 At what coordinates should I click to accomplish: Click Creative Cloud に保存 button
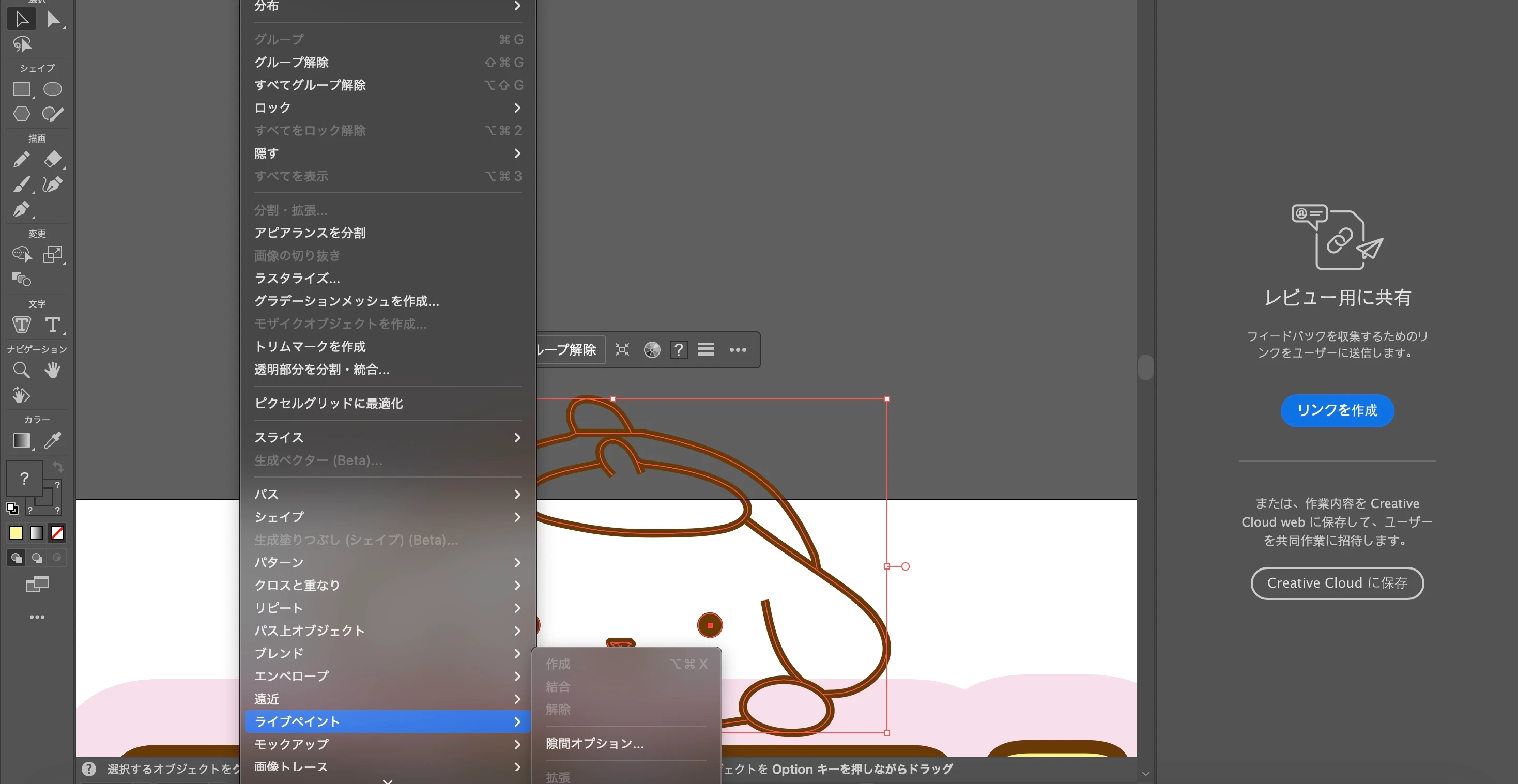click(1337, 583)
